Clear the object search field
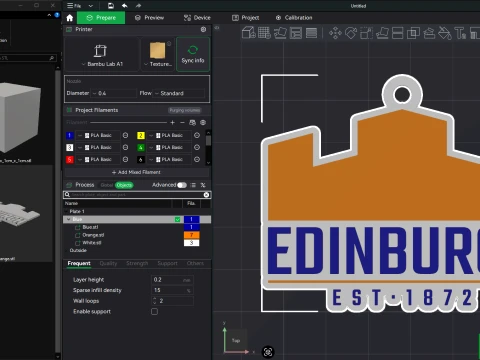 pos(206,195)
